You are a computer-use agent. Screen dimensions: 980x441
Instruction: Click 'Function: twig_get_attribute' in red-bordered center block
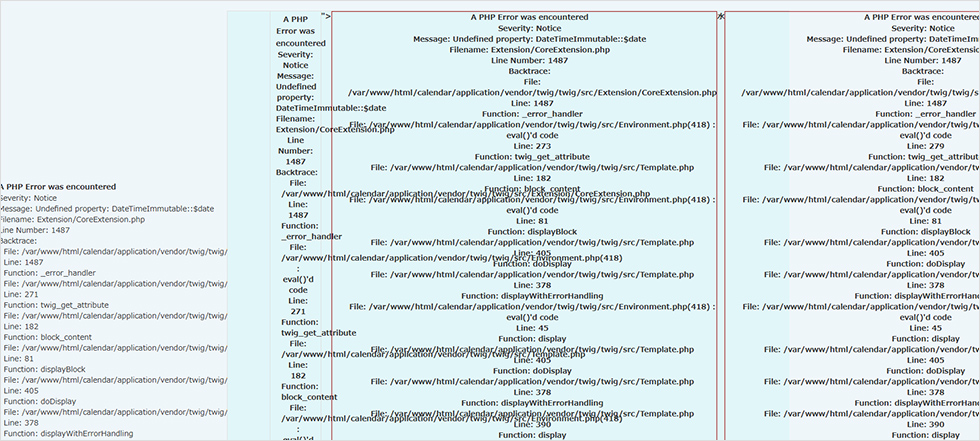coord(532,157)
